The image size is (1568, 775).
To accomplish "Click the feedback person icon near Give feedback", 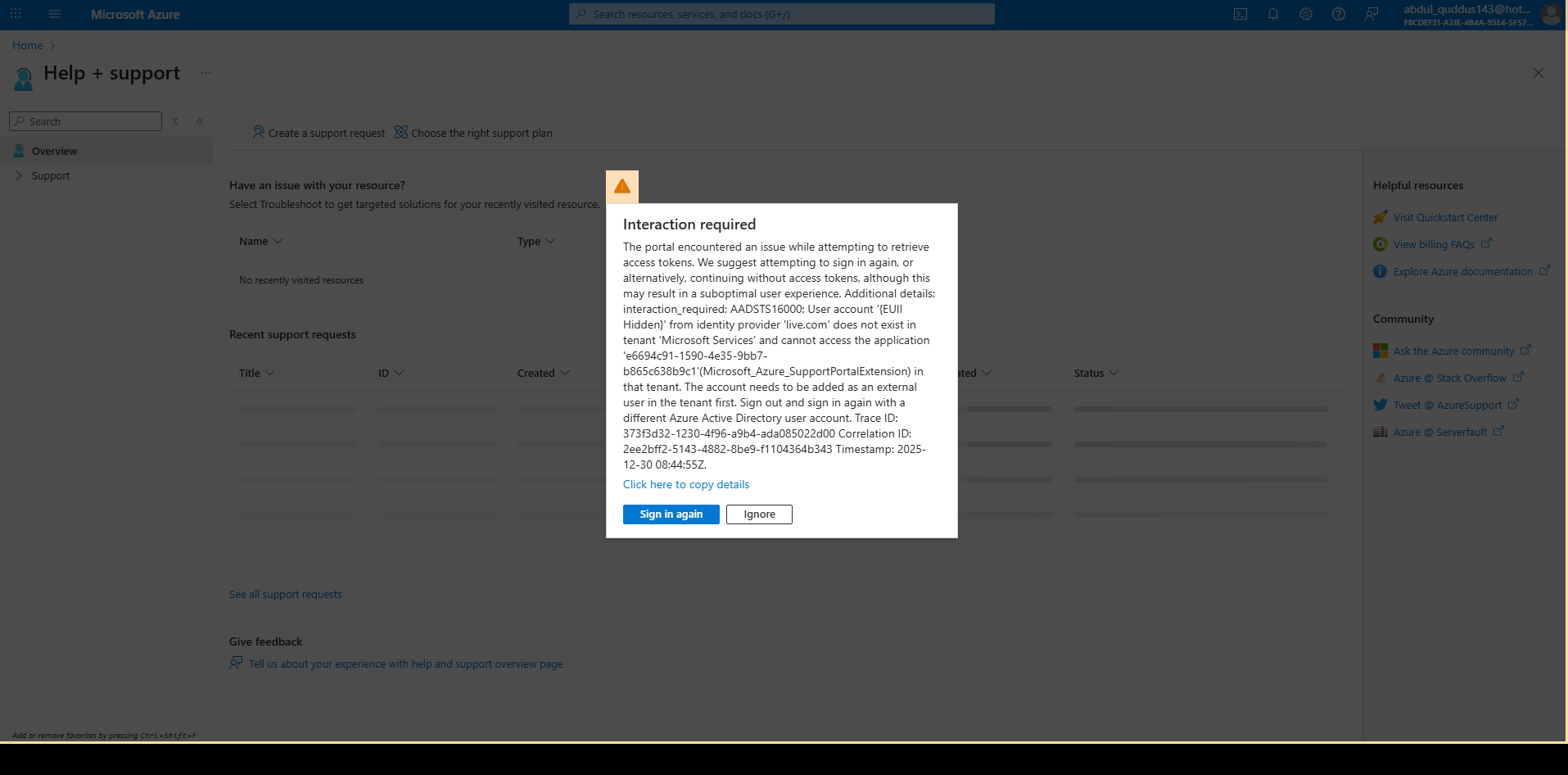I will click(236, 663).
